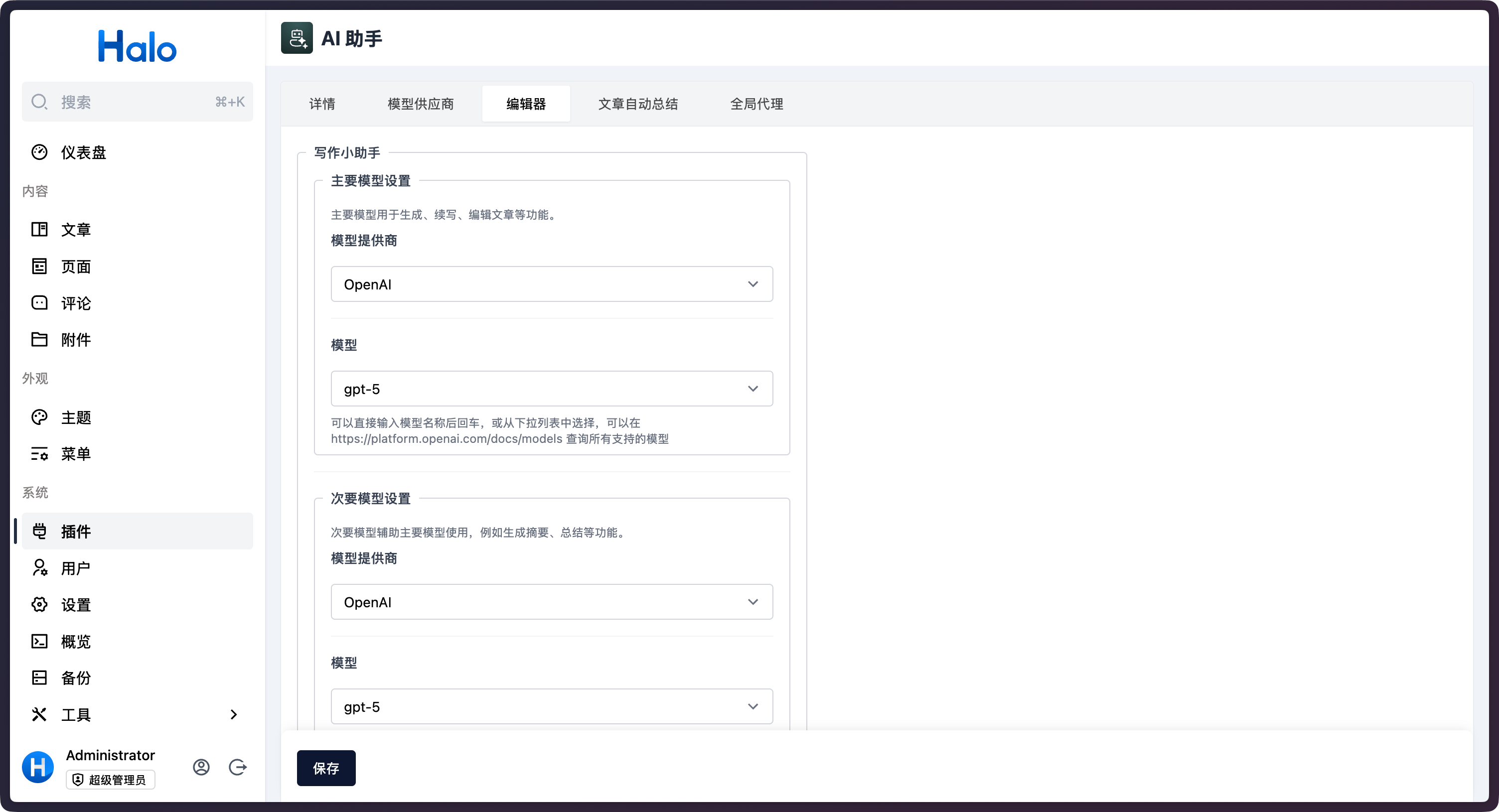The height and width of the screenshot is (812, 1499).
Task: Click the Administrator name text
Action: click(111, 755)
